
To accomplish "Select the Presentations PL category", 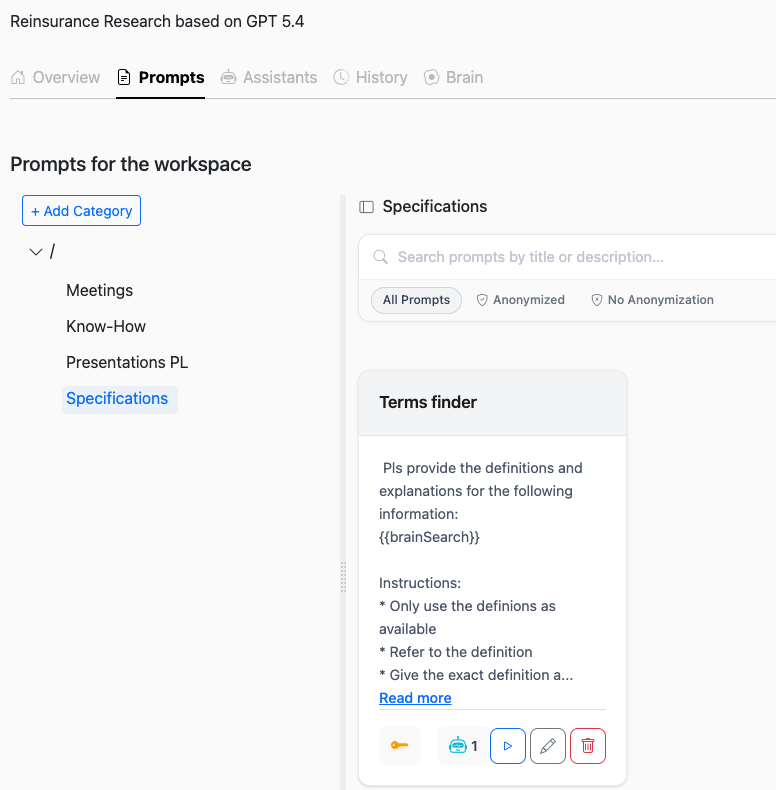I will pos(127,362).
